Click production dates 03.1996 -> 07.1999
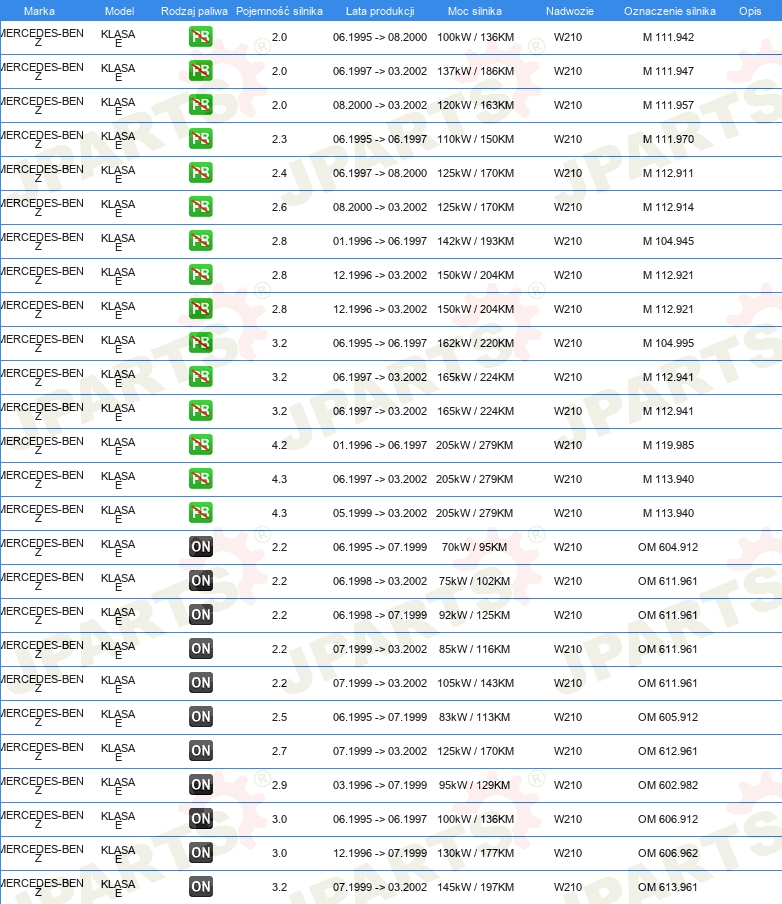The width and height of the screenshot is (782, 904). tap(380, 785)
